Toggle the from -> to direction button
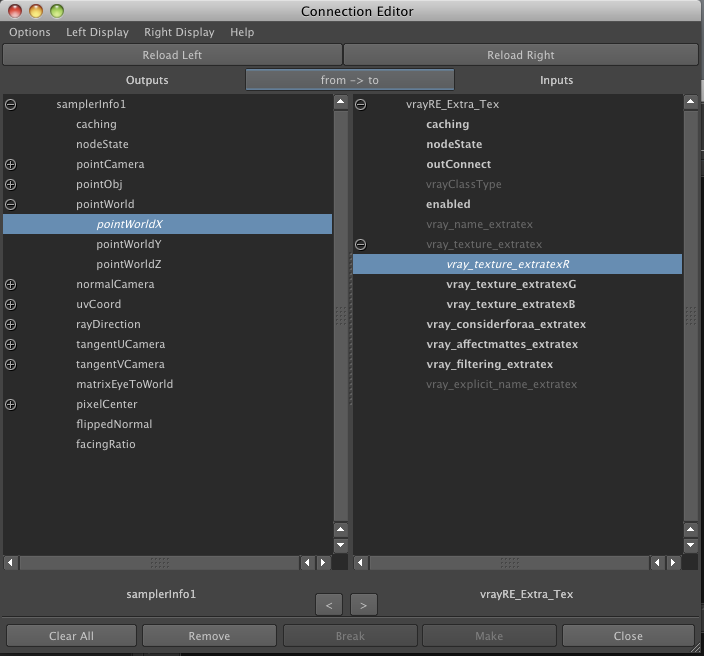Screen dimensions: 704x656 [x=350, y=80]
